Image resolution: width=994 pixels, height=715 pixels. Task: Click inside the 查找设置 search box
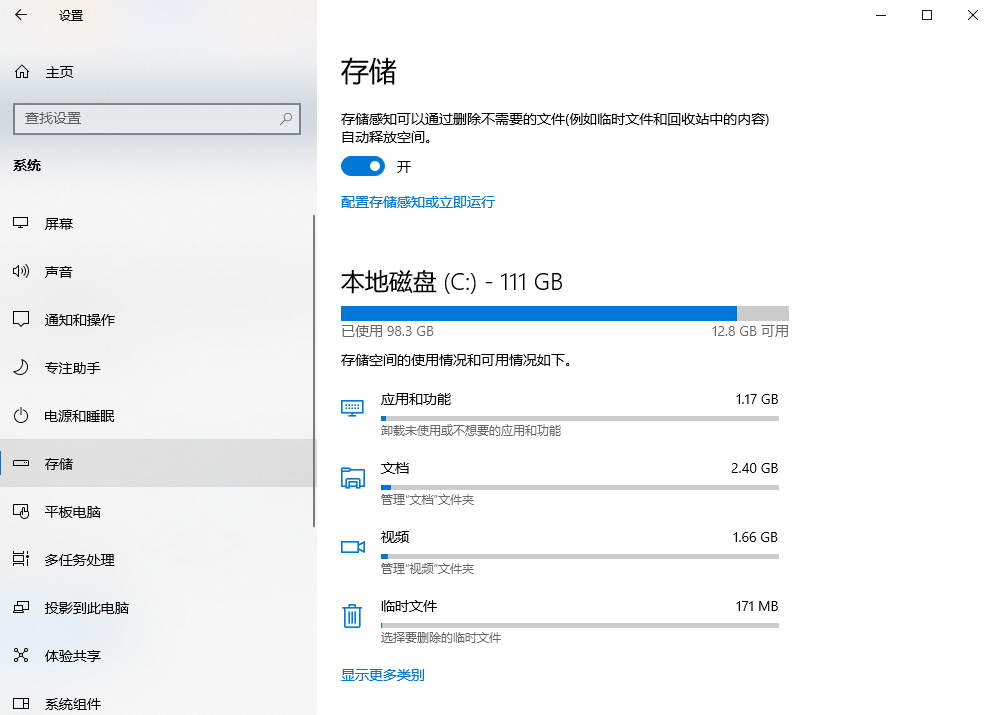click(x=157, y=119)
